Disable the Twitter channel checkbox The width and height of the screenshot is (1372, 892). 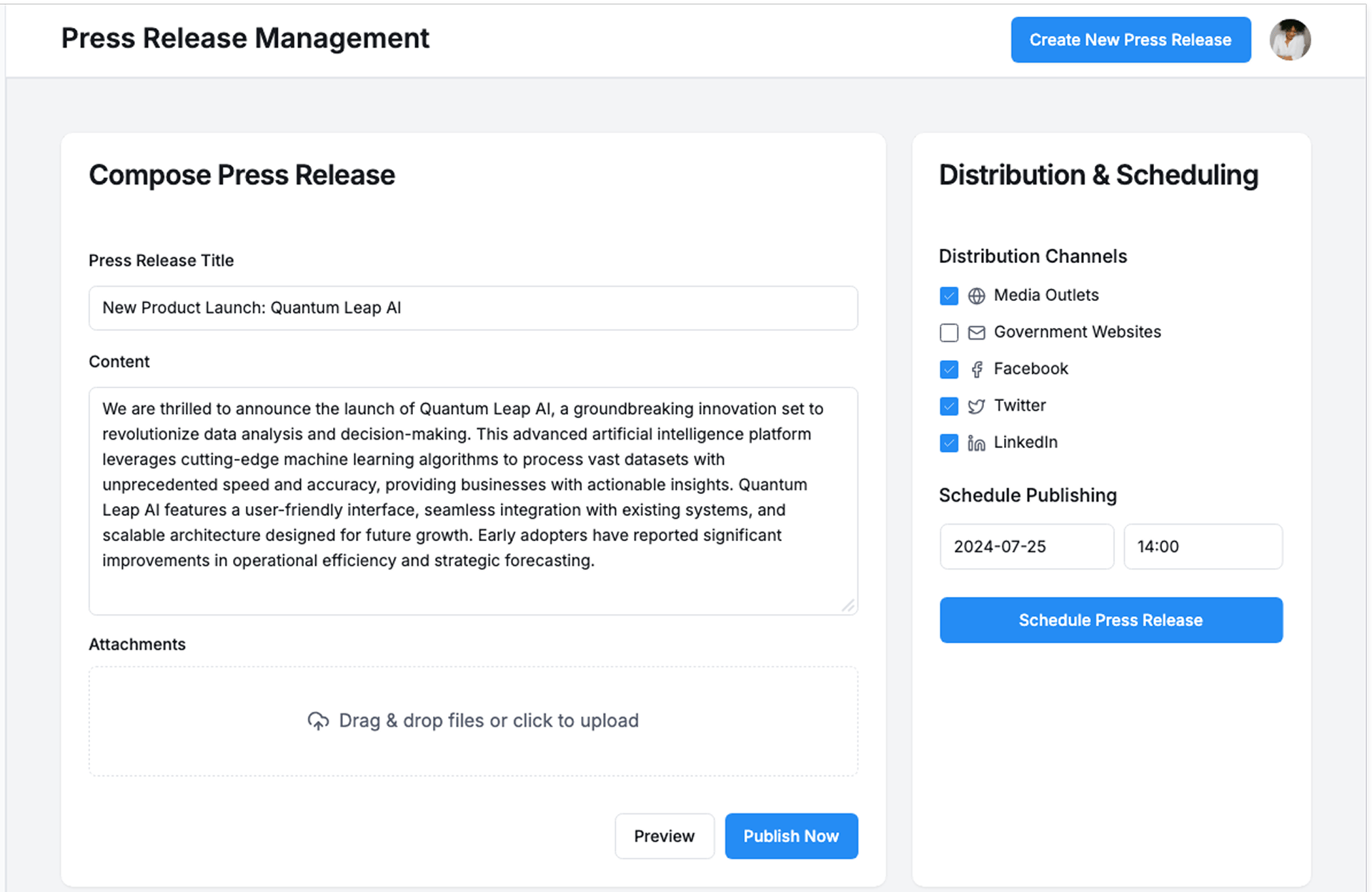coord(949,406)
